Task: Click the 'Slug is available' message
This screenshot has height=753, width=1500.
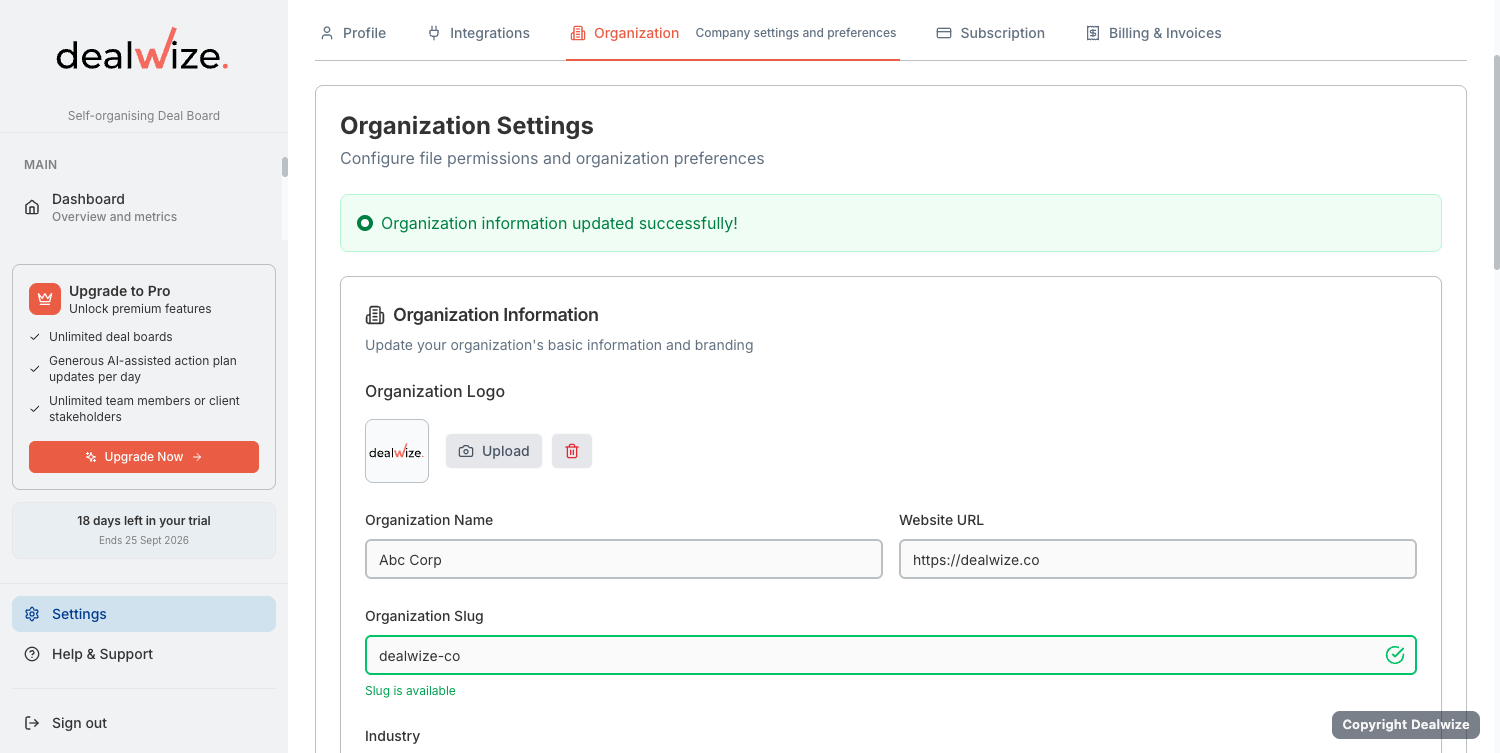Action: pos(410,691)
